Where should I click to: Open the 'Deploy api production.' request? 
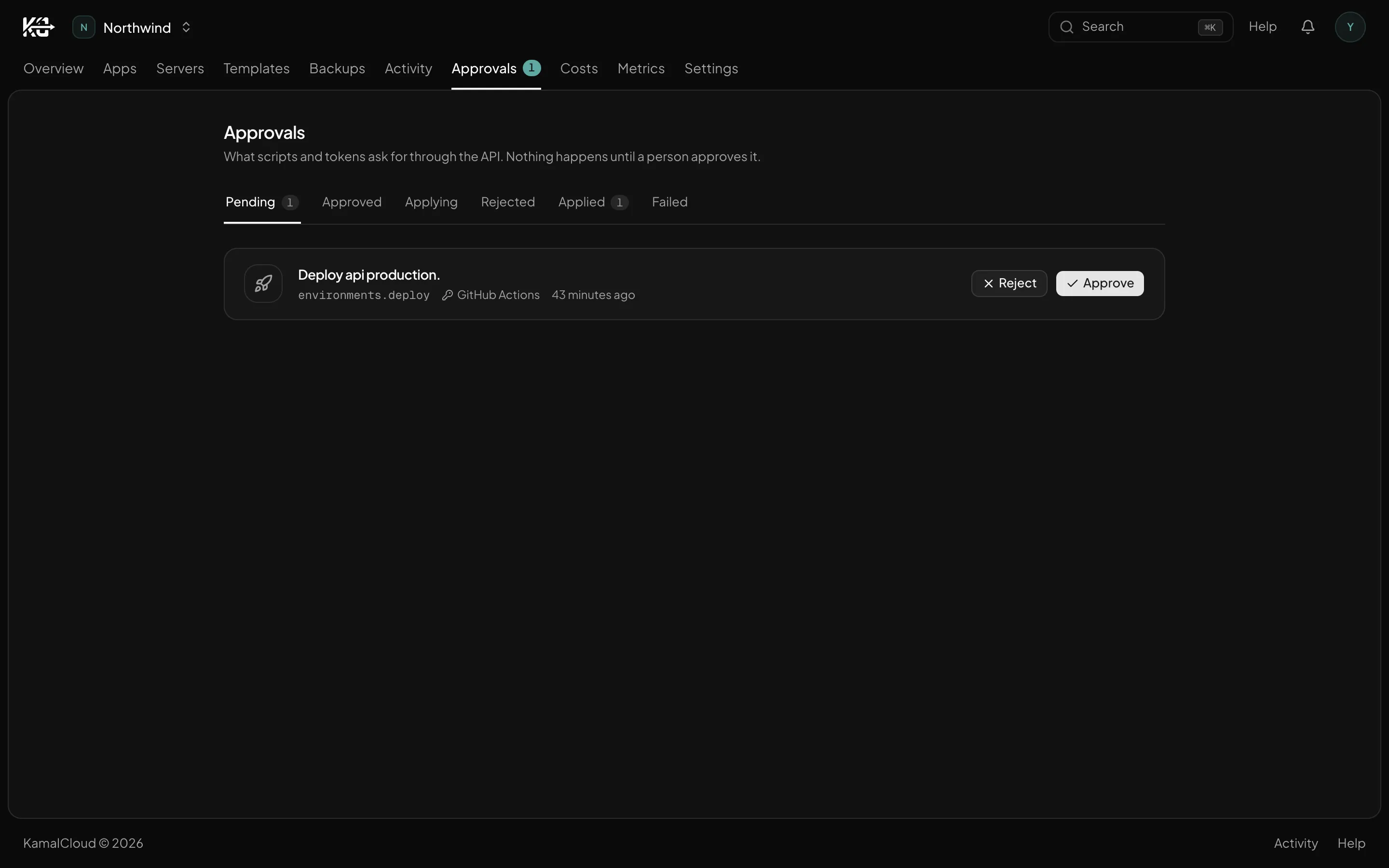(x=369, y=275)
